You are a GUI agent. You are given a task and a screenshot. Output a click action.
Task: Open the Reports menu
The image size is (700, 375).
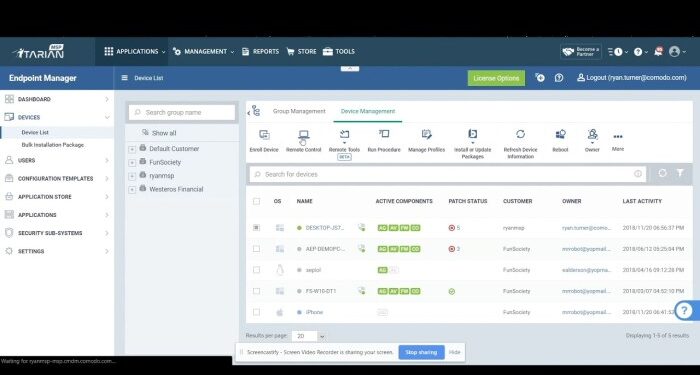(x=260, y=51)
